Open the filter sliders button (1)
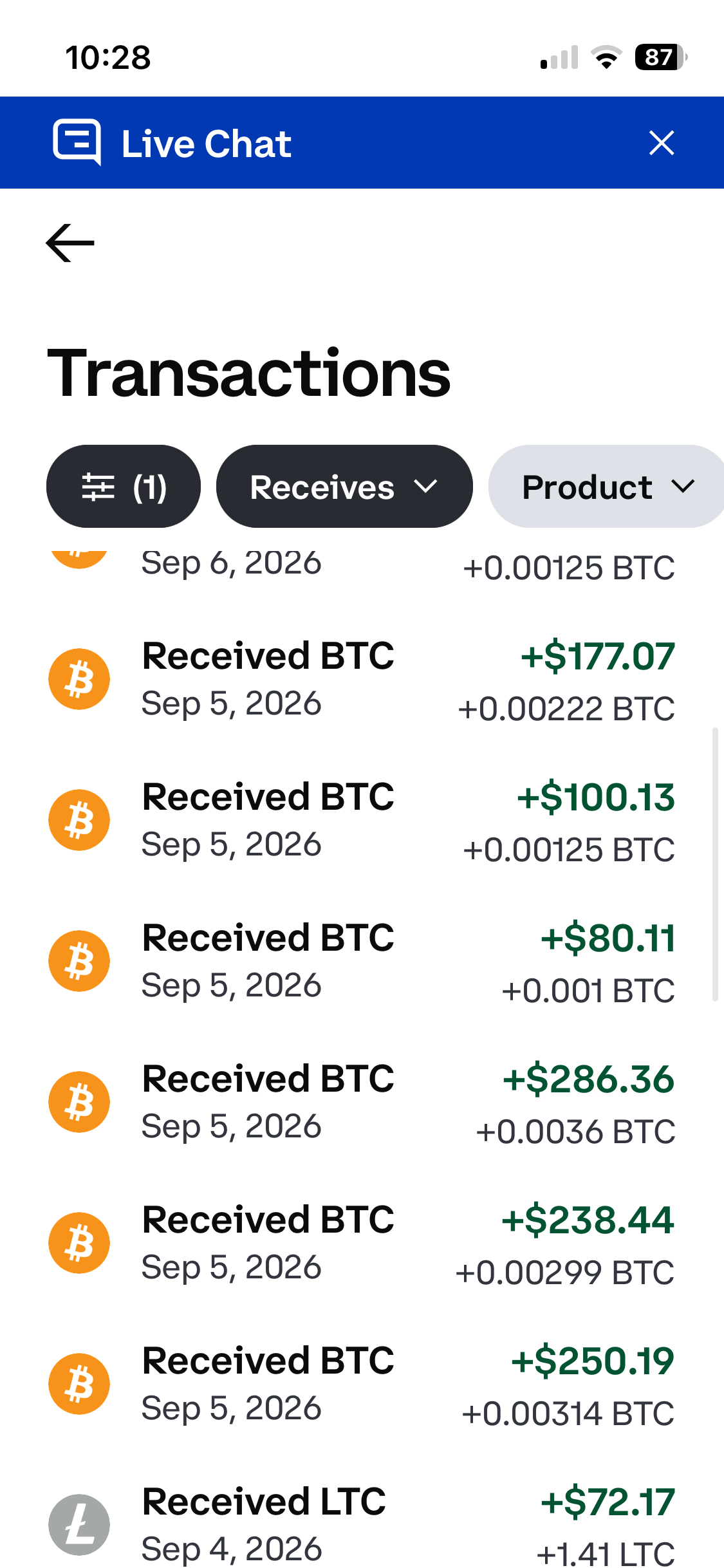The image size is (724, 1568). pyautogui.click(x=124, y=487)
